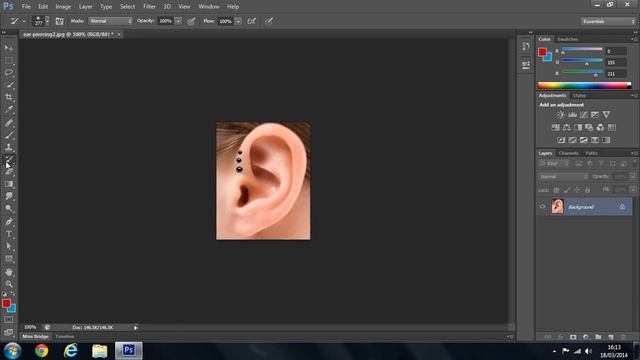
Task: Toggle airbrush mode button
Action: 252,21
